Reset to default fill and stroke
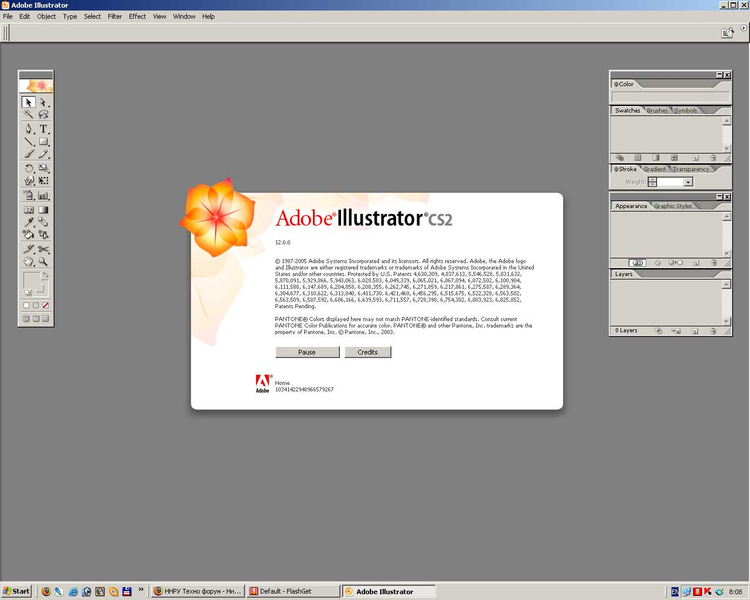Viewport: 750px width, 600px height. coord(28,292)
